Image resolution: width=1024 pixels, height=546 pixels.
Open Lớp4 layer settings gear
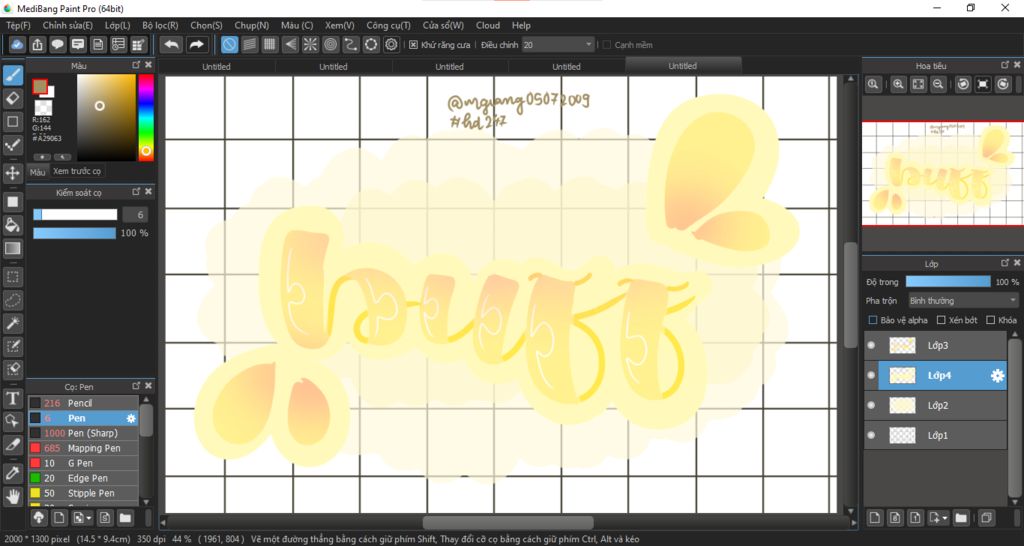point(997,376)
